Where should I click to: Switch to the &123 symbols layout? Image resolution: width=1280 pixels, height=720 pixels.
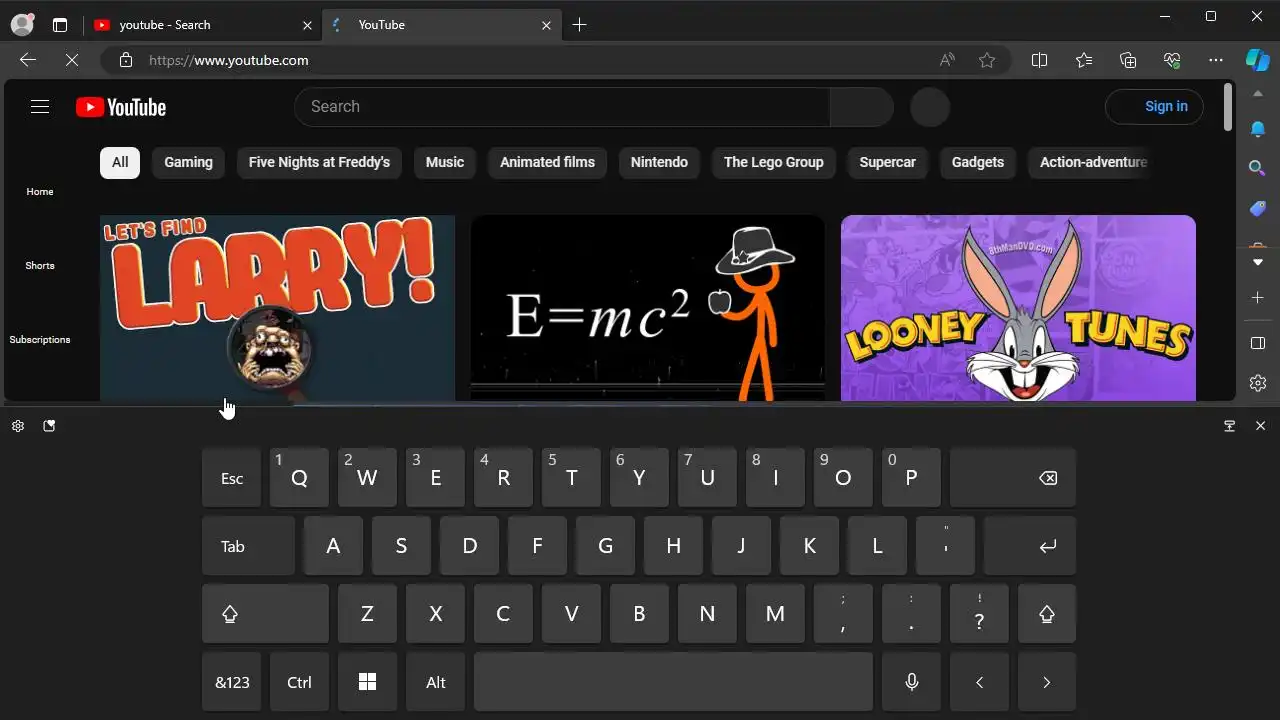tap(232, 682)
